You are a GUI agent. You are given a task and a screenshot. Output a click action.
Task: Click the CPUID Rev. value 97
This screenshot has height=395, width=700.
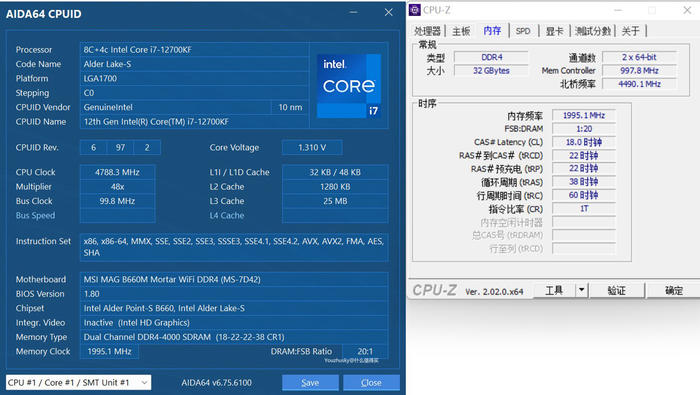120,147
